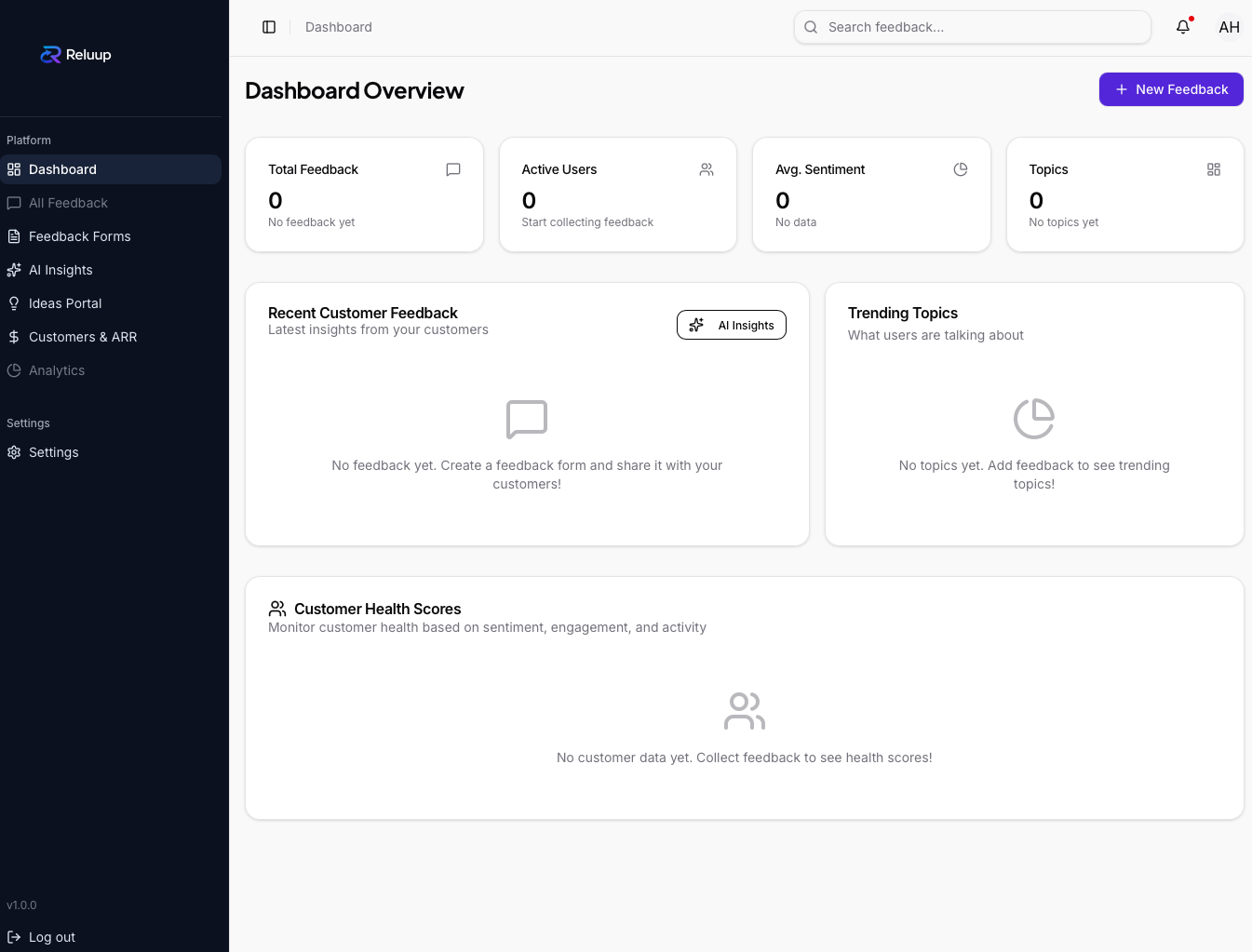Click the grid icon on the Topics card

1213,169
